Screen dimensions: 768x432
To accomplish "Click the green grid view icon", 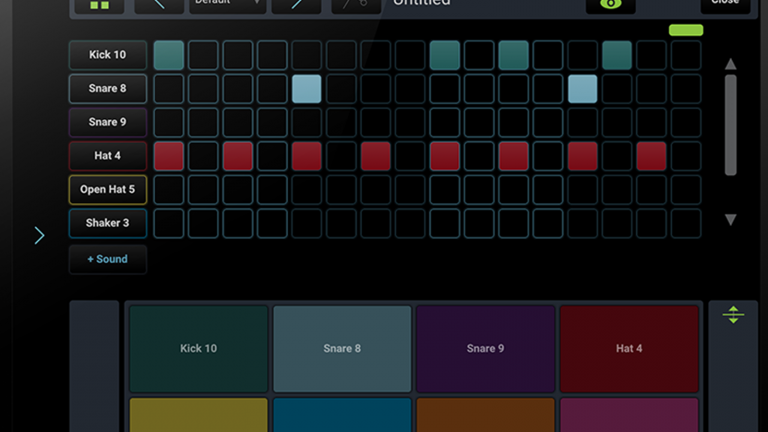I will pos(99,5).
